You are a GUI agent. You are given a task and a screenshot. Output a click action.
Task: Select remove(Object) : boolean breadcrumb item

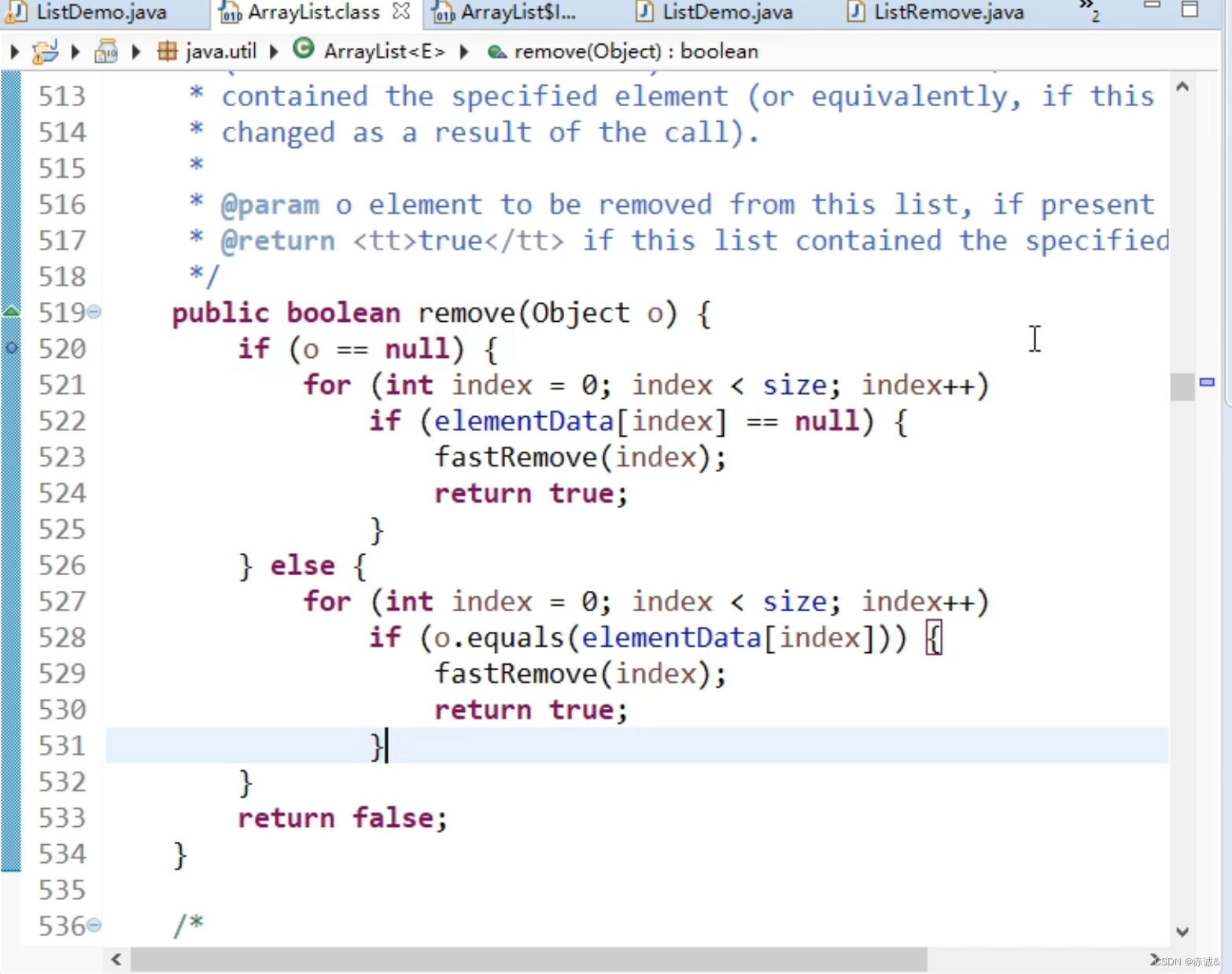(x=636, y=52)
